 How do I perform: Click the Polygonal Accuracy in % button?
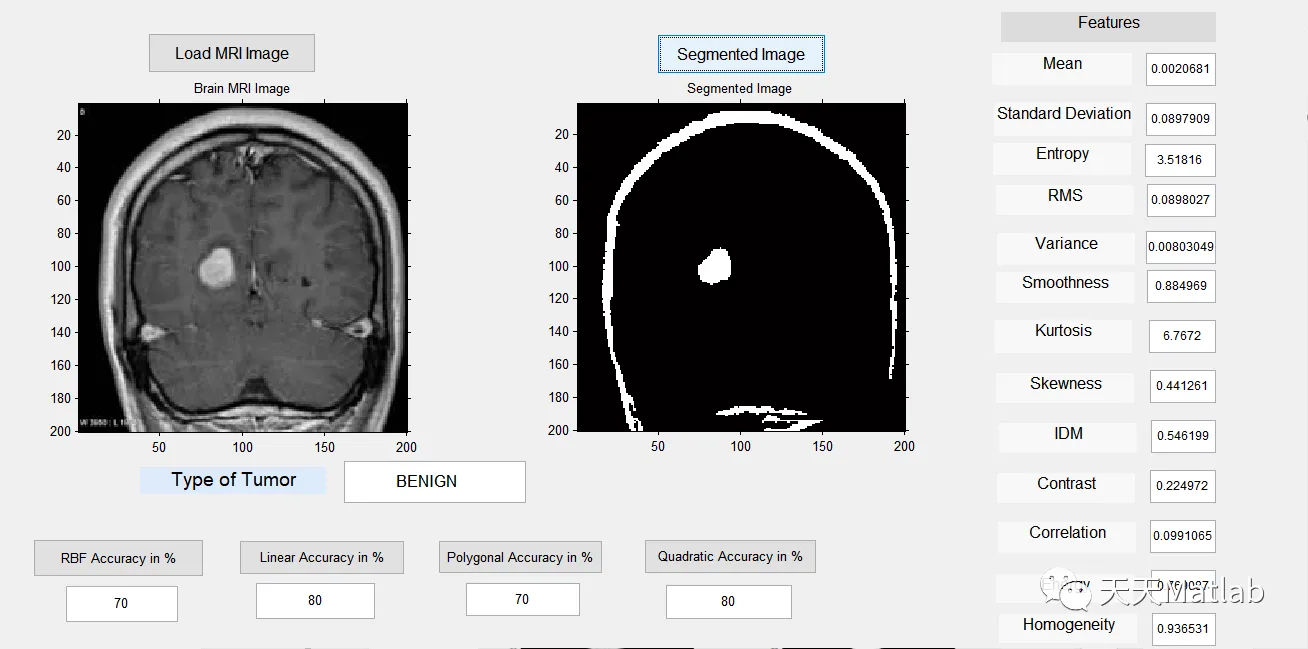(x=520, y=557)
